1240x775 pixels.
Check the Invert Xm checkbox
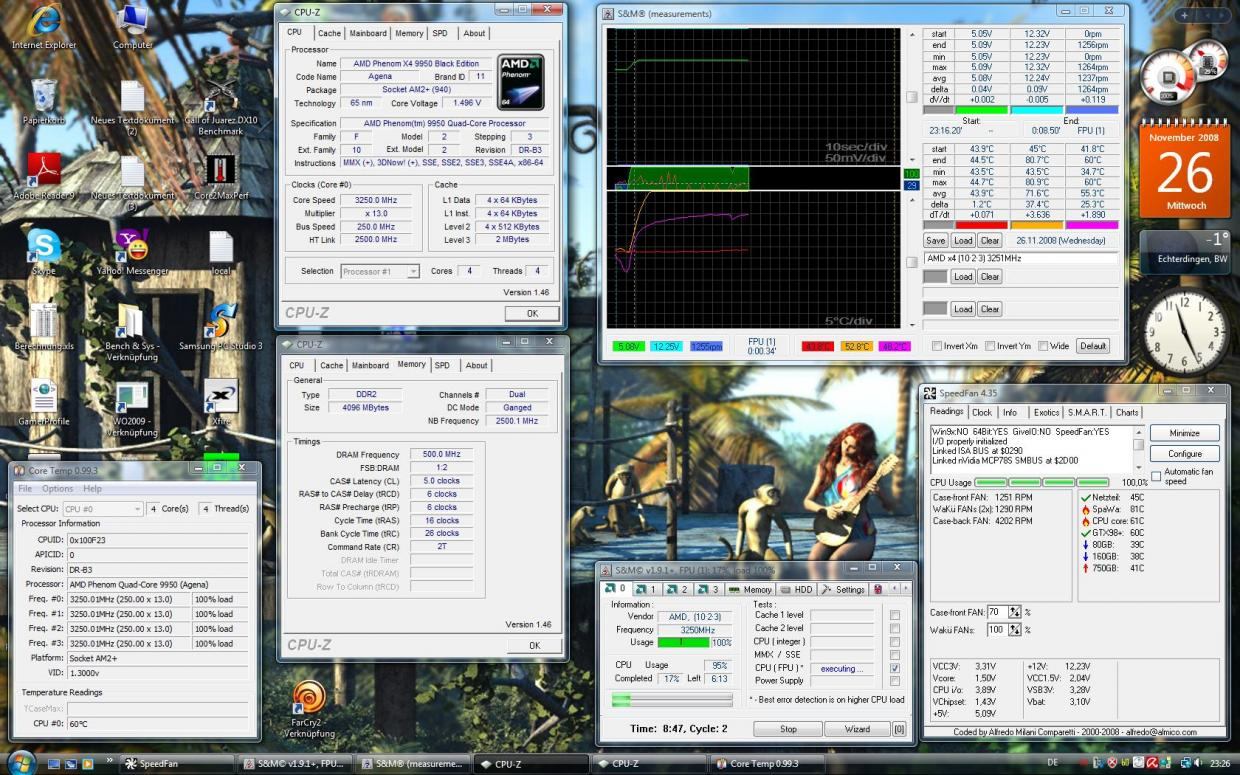tap(937, 346)
